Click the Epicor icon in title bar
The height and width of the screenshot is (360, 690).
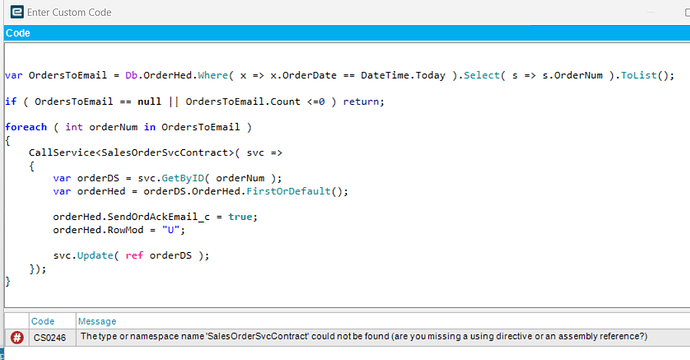[17, 12]
